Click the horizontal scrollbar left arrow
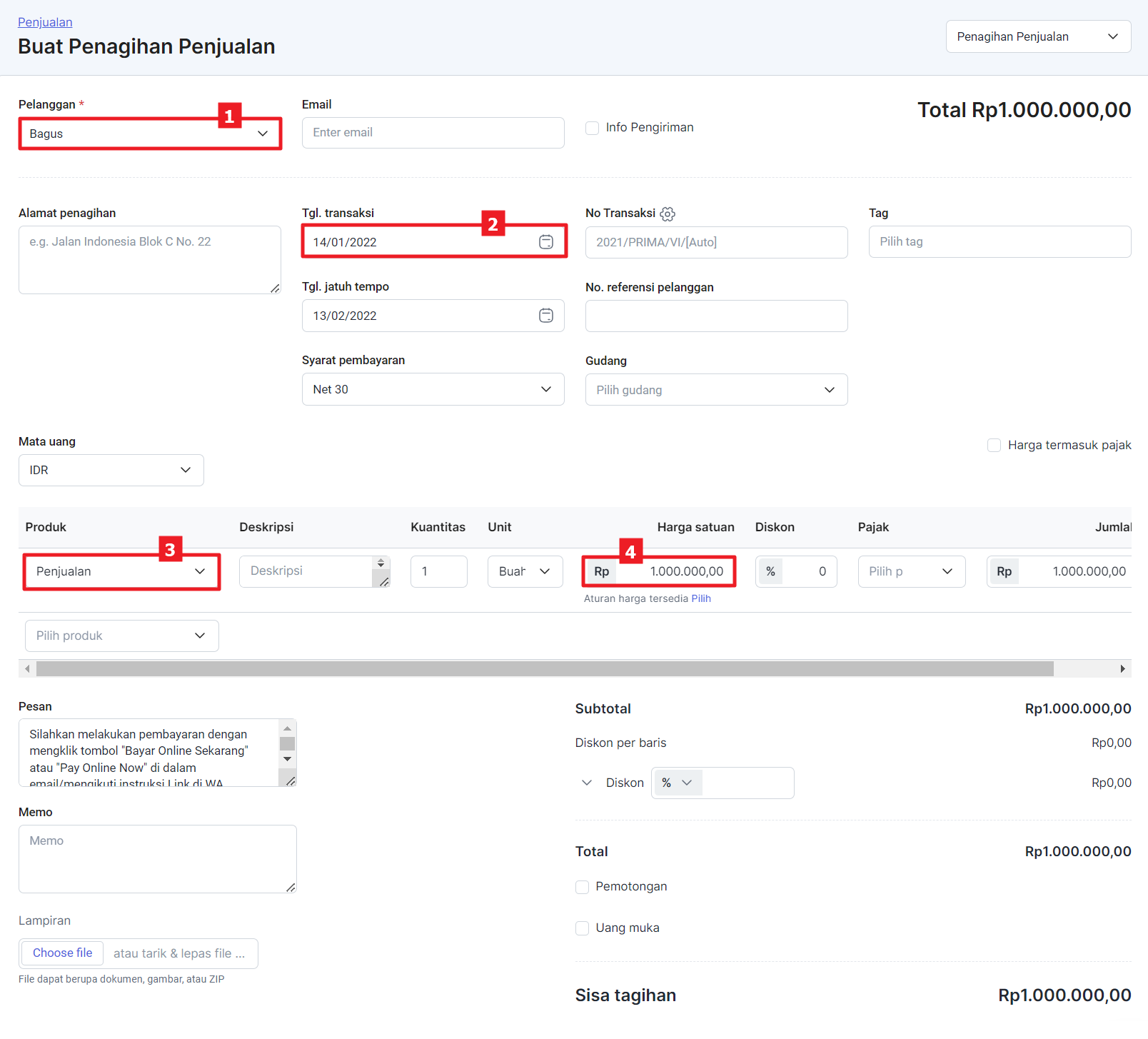 point(27,668)
